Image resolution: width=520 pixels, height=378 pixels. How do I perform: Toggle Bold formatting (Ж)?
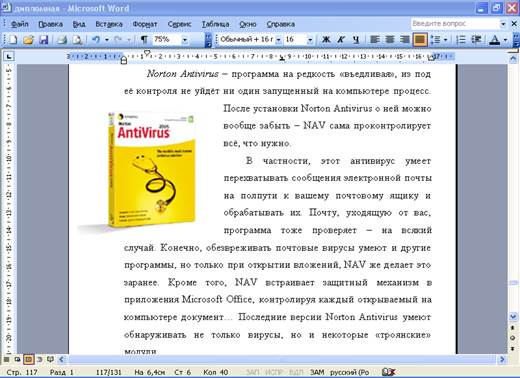(x=326, y=40)
